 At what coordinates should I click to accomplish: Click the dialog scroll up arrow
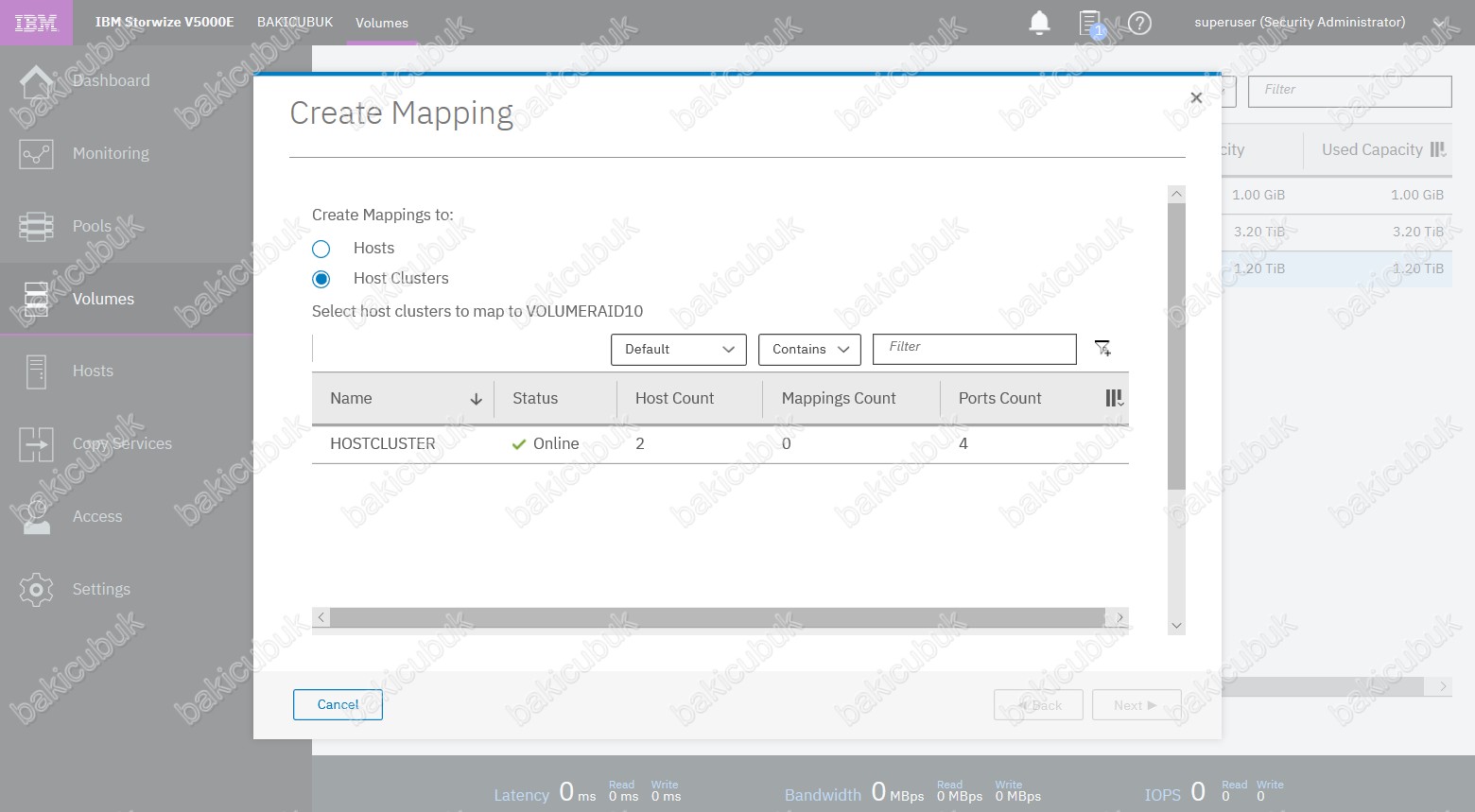[x=1176, y=194]
